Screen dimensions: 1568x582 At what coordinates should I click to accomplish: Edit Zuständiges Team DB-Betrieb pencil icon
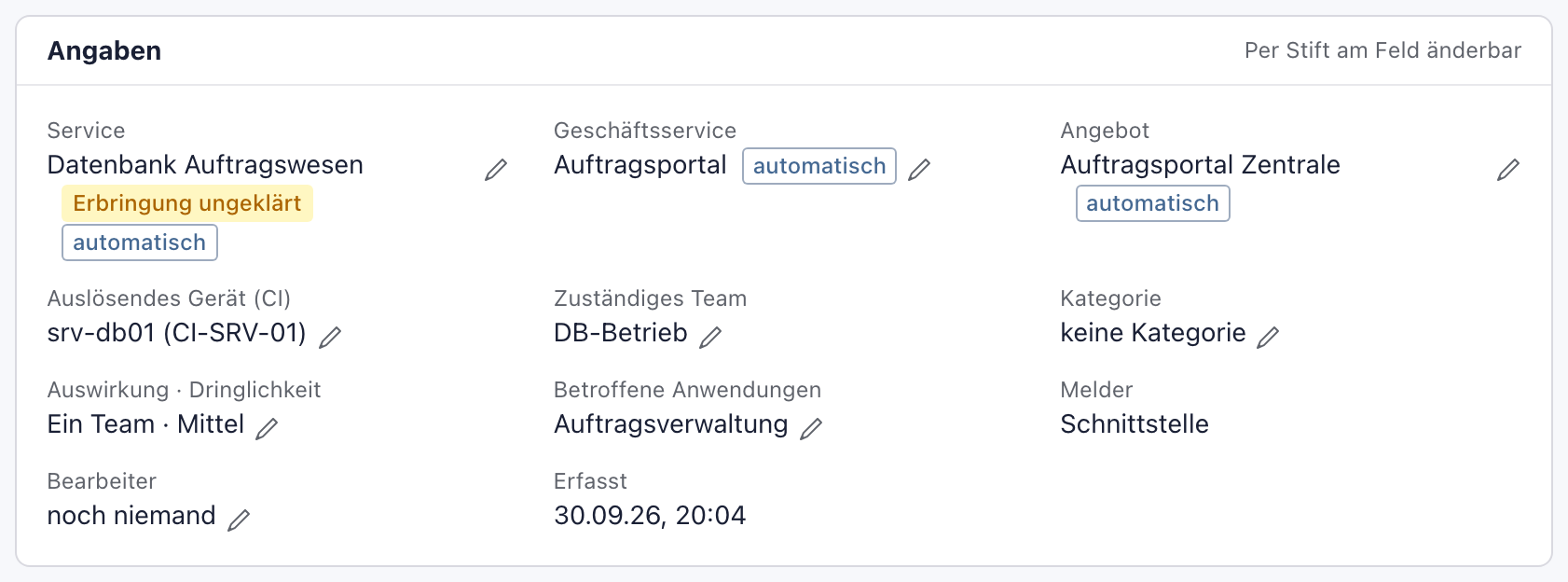[710, 337]
